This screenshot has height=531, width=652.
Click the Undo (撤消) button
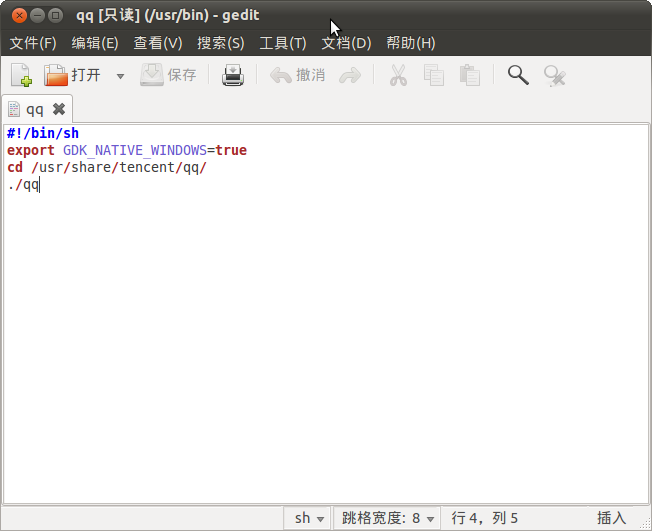coord(297,75)
